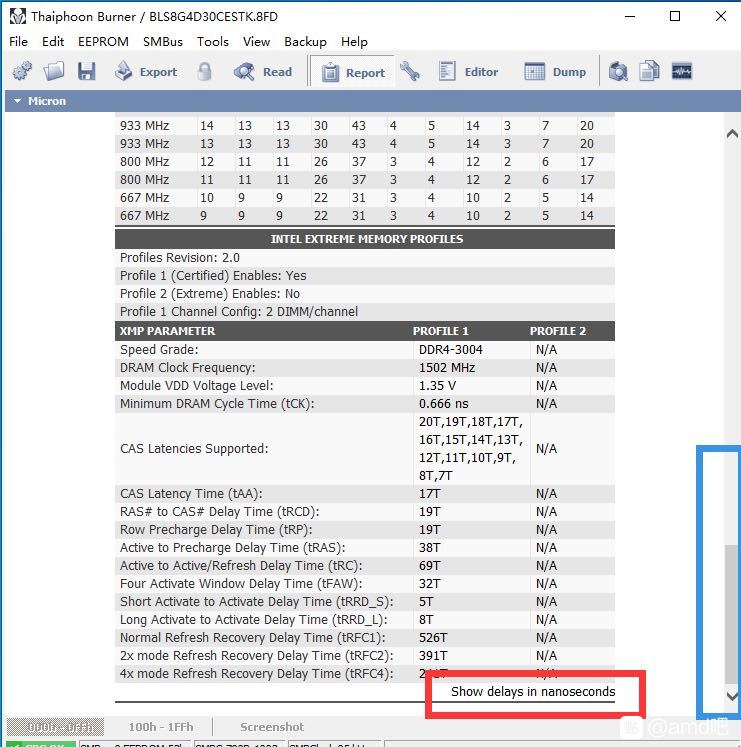Click the 17T CAS Latency Time value

[429, 494]
